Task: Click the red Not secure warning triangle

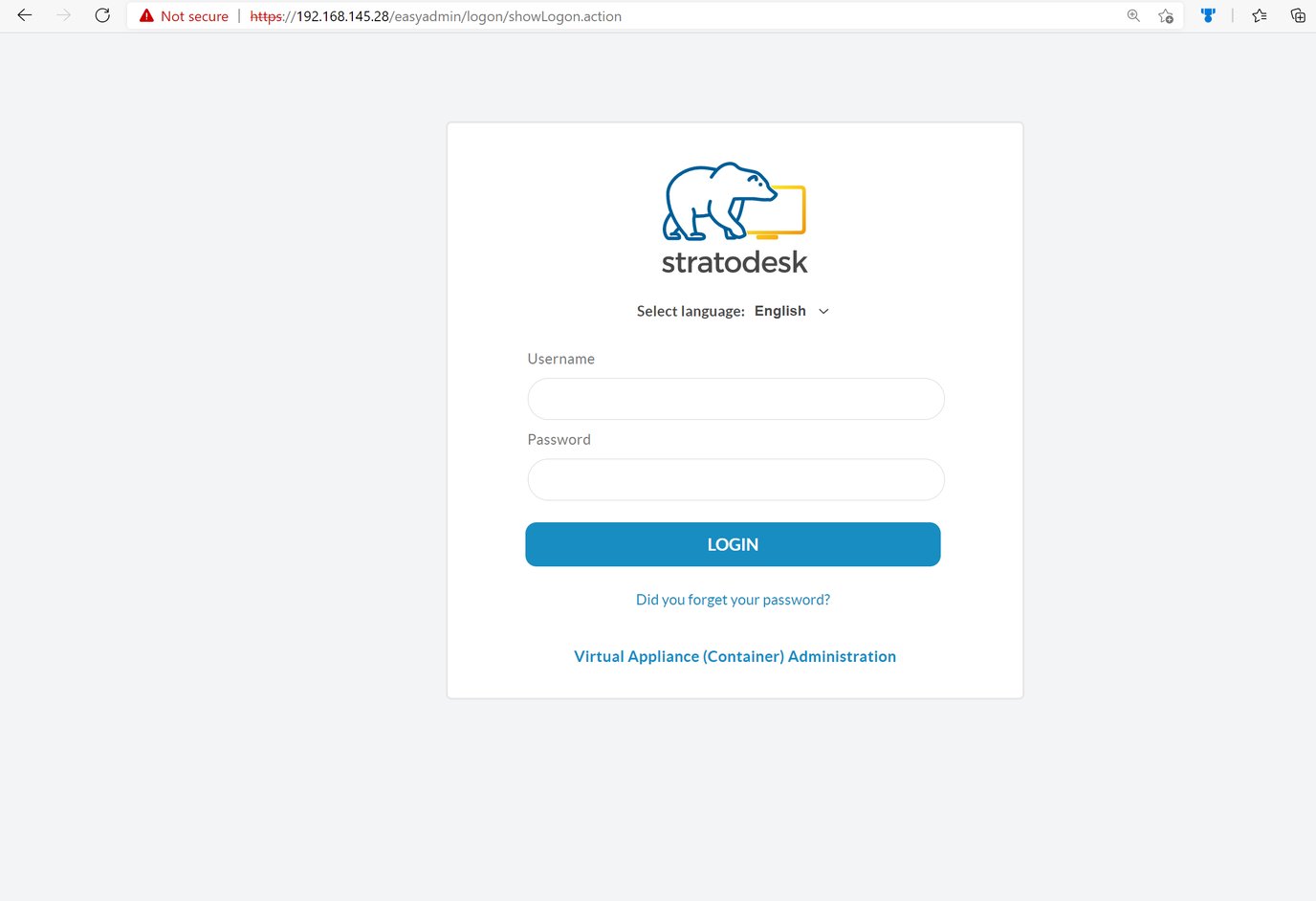Action: (x=146, y=16)
